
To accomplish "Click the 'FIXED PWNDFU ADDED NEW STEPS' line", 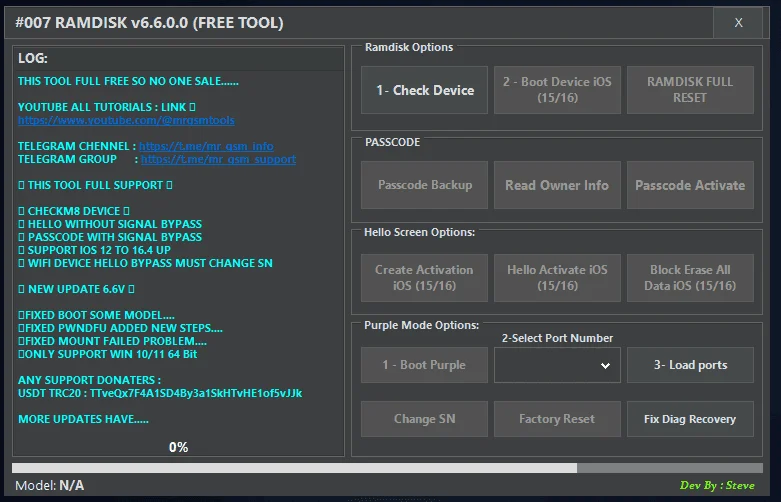I will [x=120, y=328].
